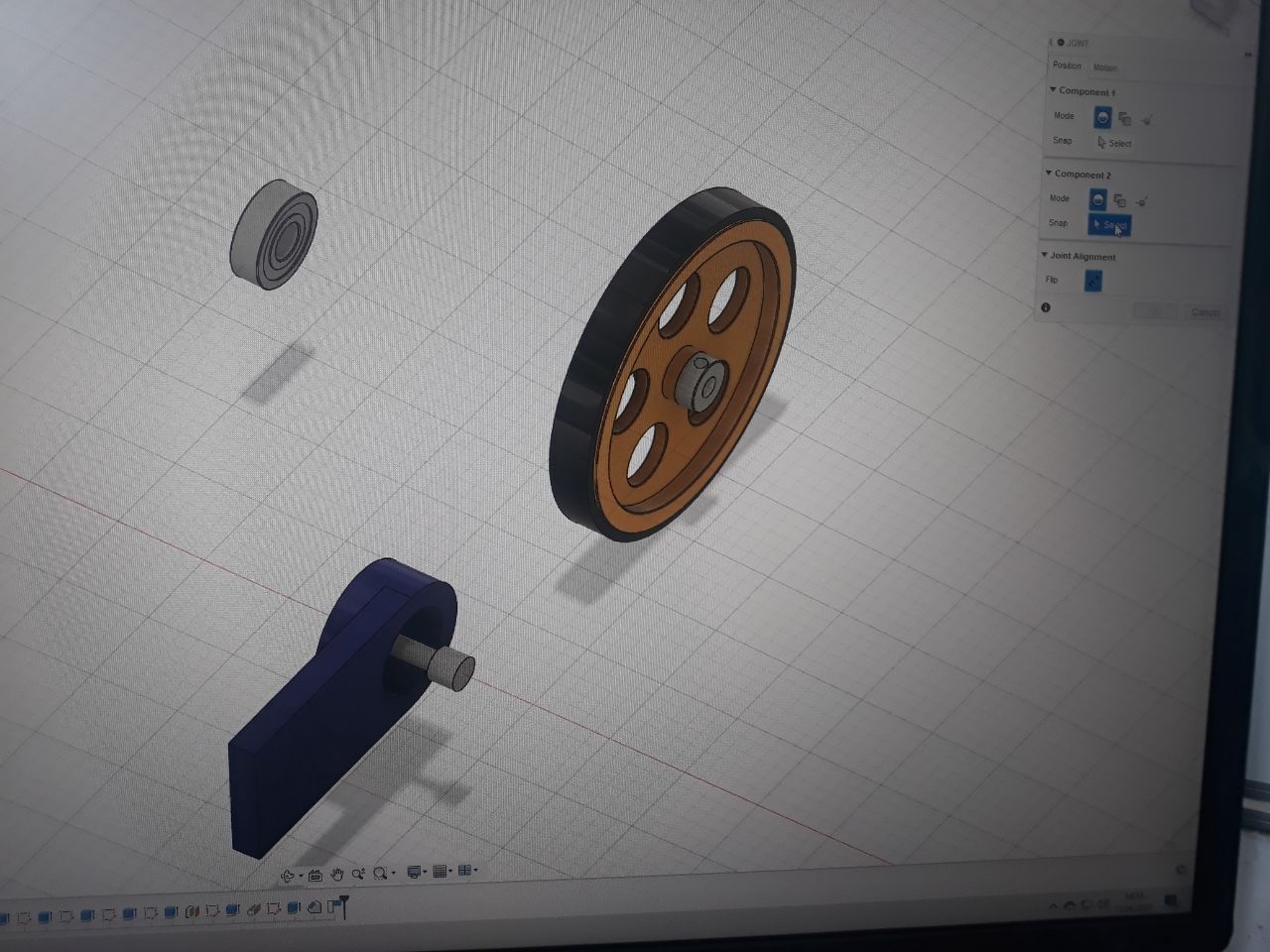Click the JOINT dialog title icon
This screenshot has width=1270, height=952.
[1061, 43]
